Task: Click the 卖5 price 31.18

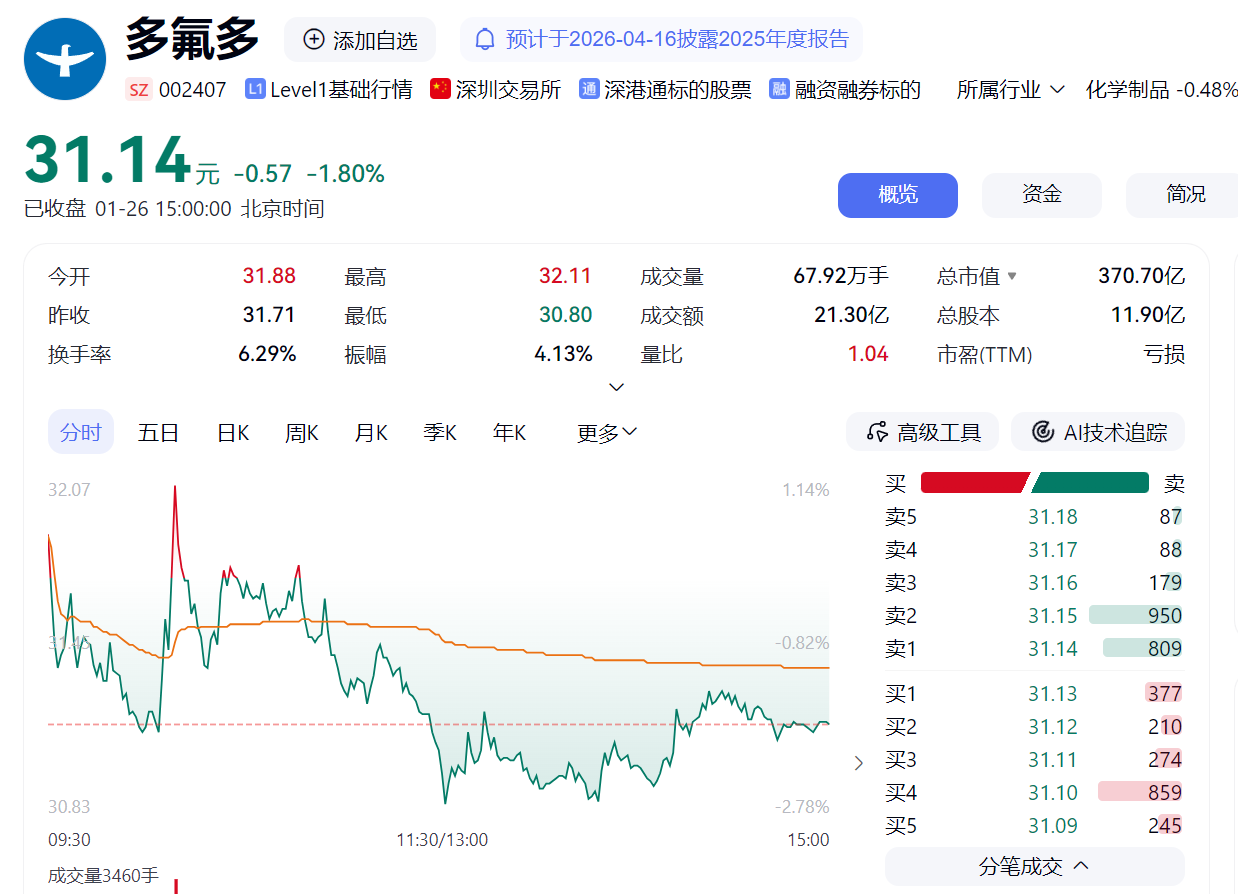Action: [x=1053, y=517]
